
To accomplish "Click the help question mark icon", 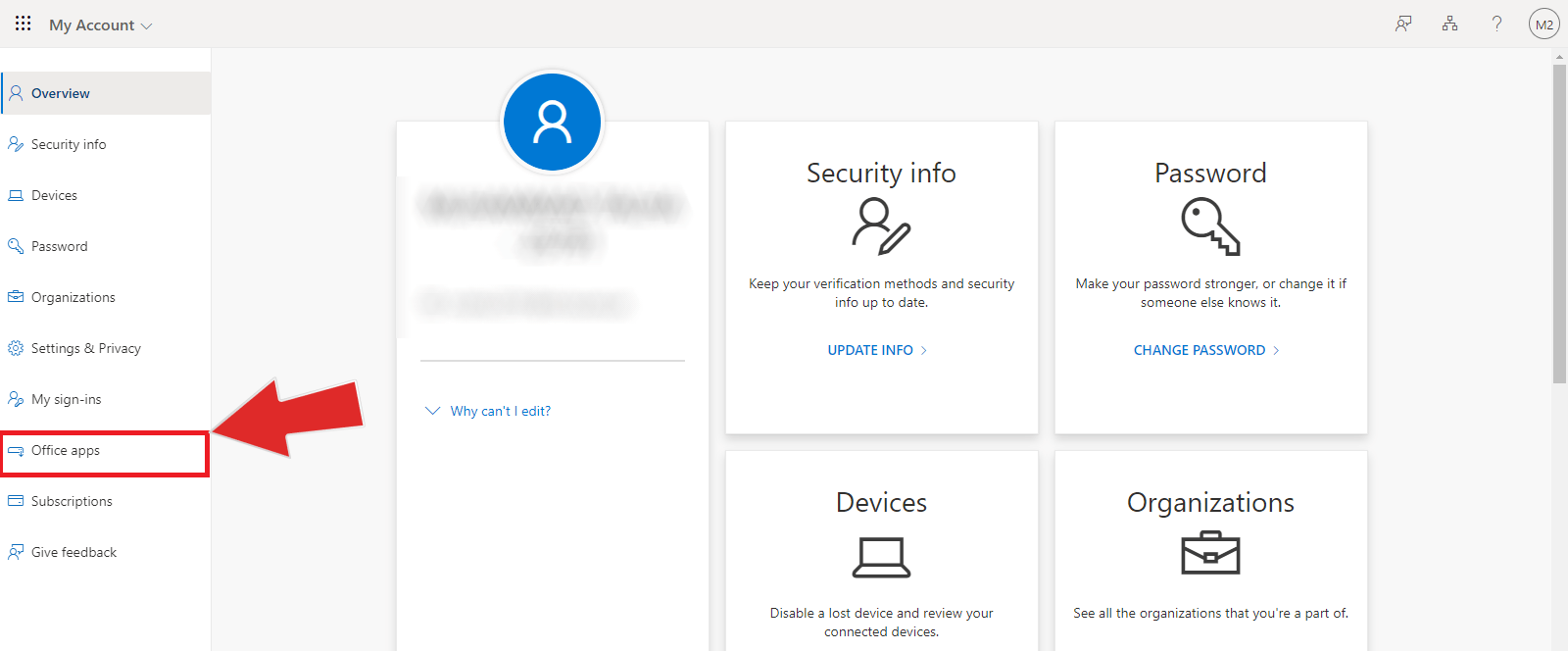I will tap(1496, 25).
